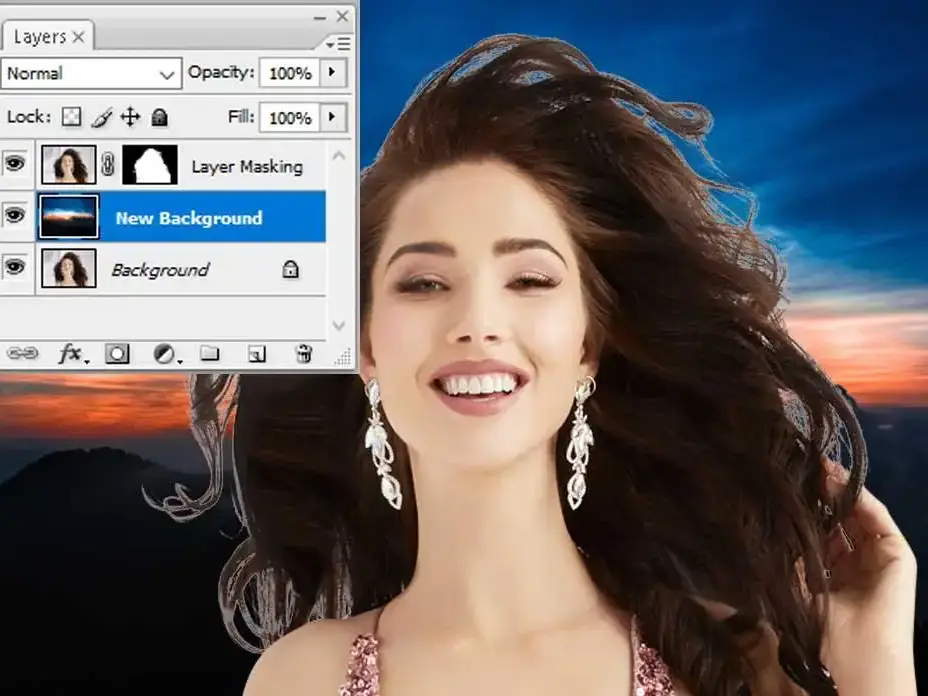Click the link layers icon at panel bottom
This screenshot has width=928, height=696.
click(x=22, y=354)
